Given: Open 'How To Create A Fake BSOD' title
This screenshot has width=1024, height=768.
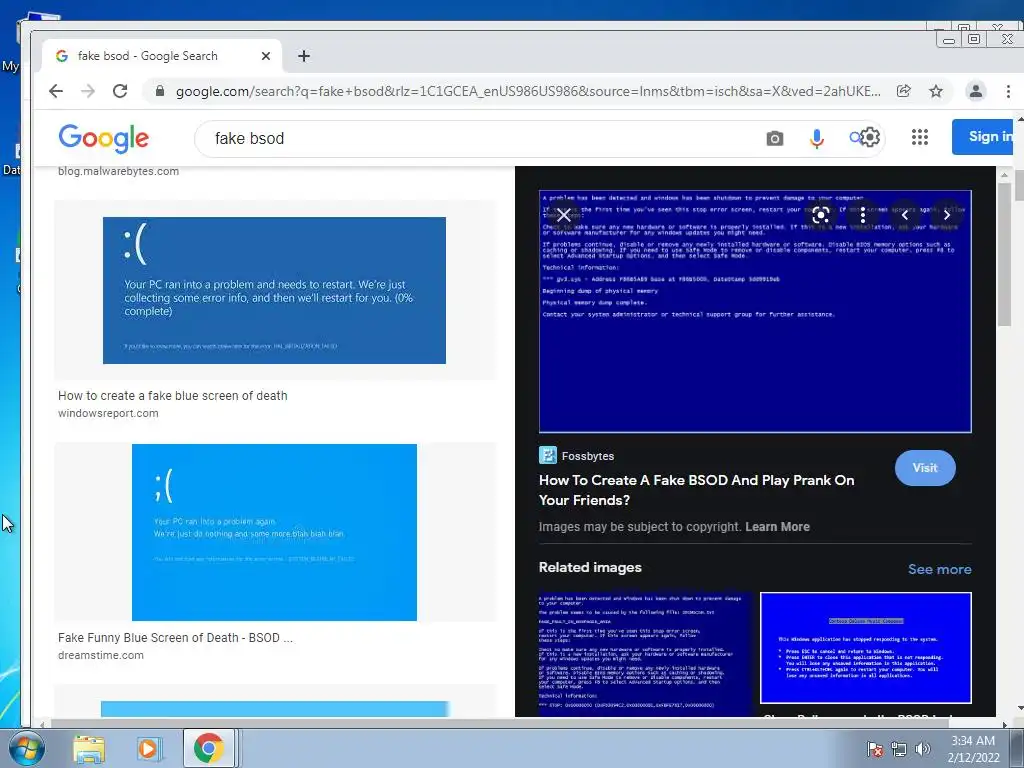Looking at the screenshot, I should tap(696, 490).
